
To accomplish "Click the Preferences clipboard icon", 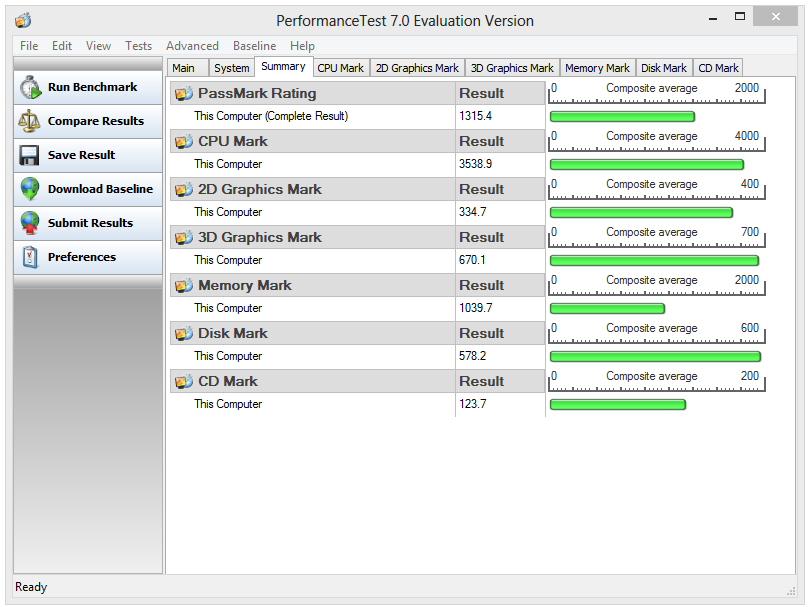I will click(30, 257).
